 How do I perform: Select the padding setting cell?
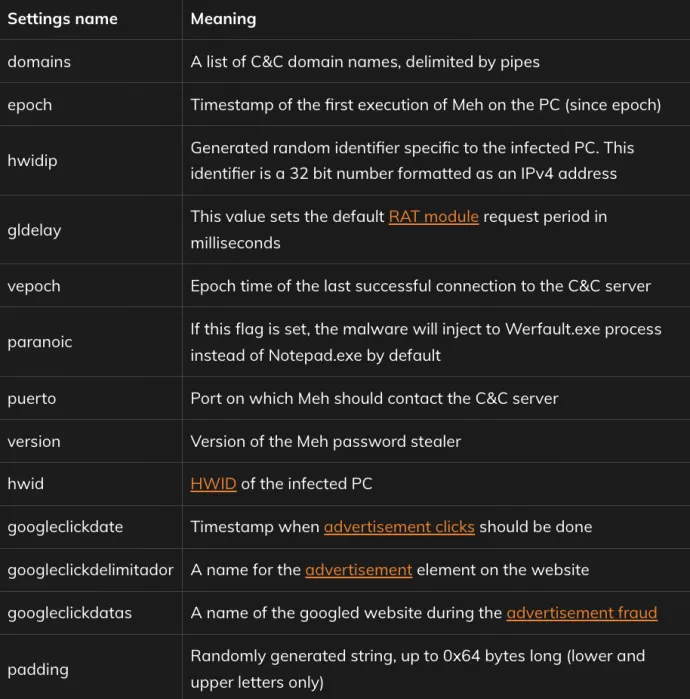click(x=91, y=669)
